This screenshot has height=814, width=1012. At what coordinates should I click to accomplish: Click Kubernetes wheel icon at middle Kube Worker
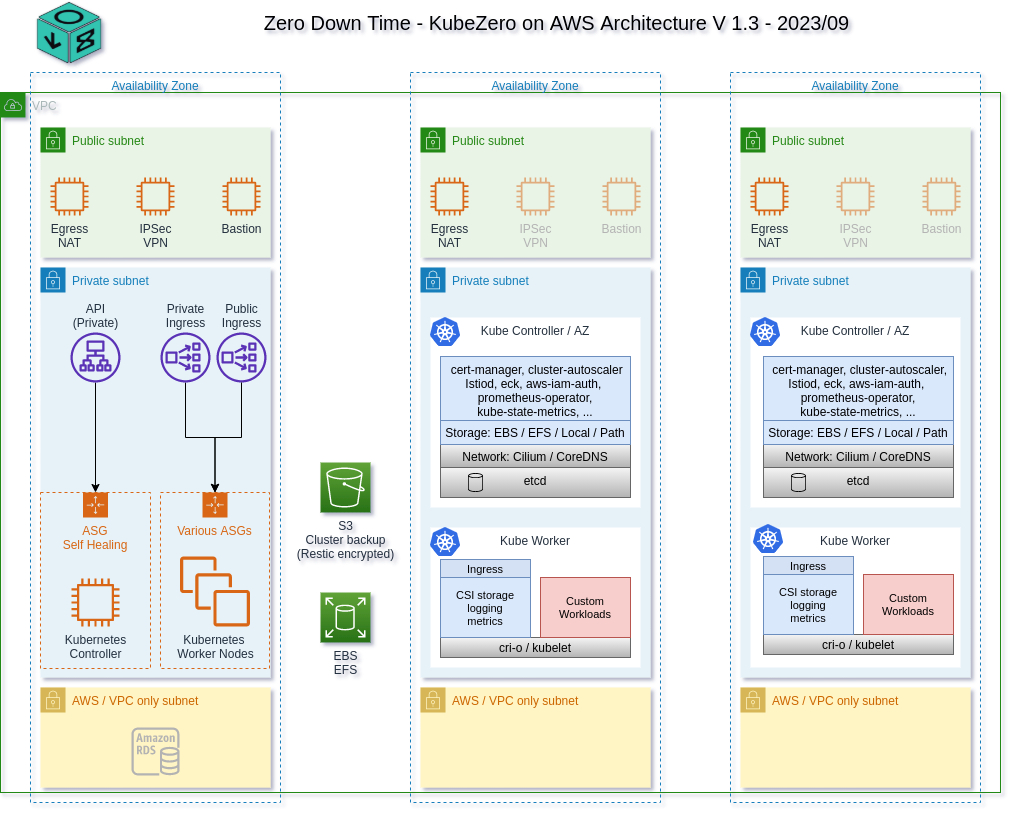coord(445,542)
